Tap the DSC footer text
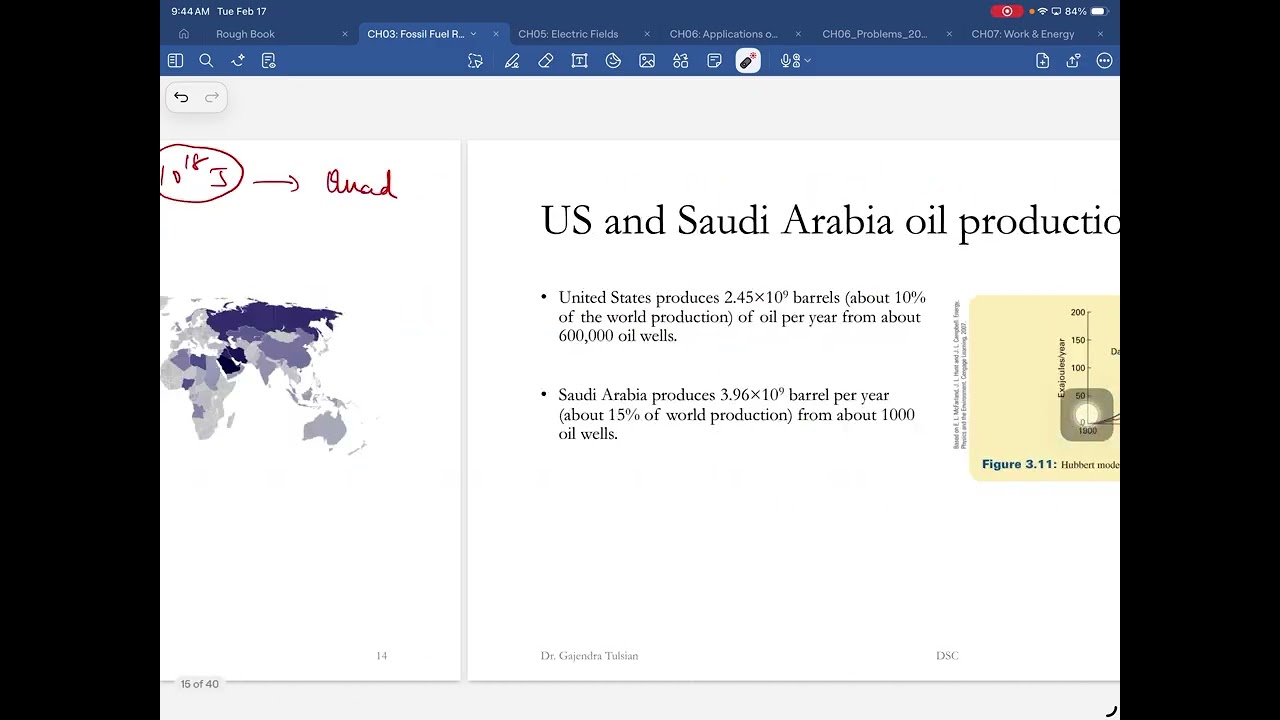Screen dimensions: 1280x720 [x=947, y=656]
